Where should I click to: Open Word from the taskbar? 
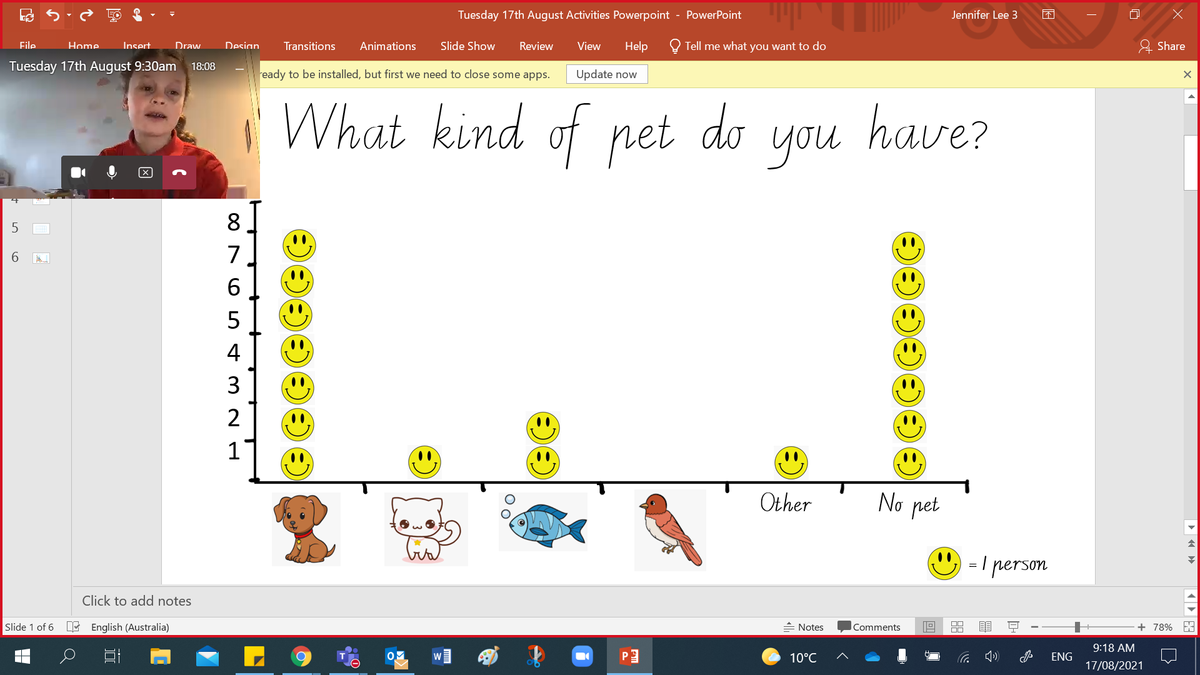439,656
